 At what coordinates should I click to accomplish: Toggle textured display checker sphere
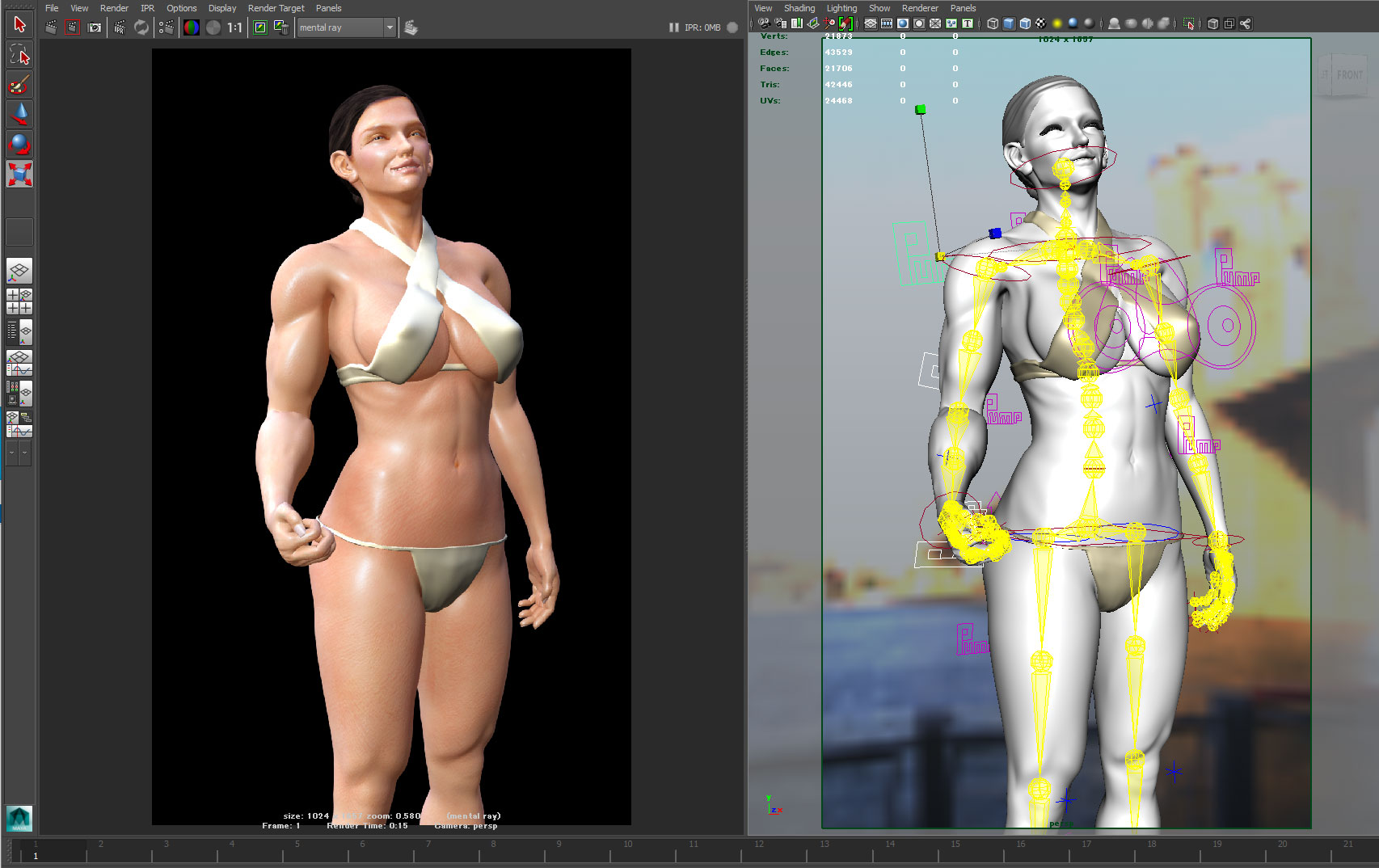pos(1041,23)
